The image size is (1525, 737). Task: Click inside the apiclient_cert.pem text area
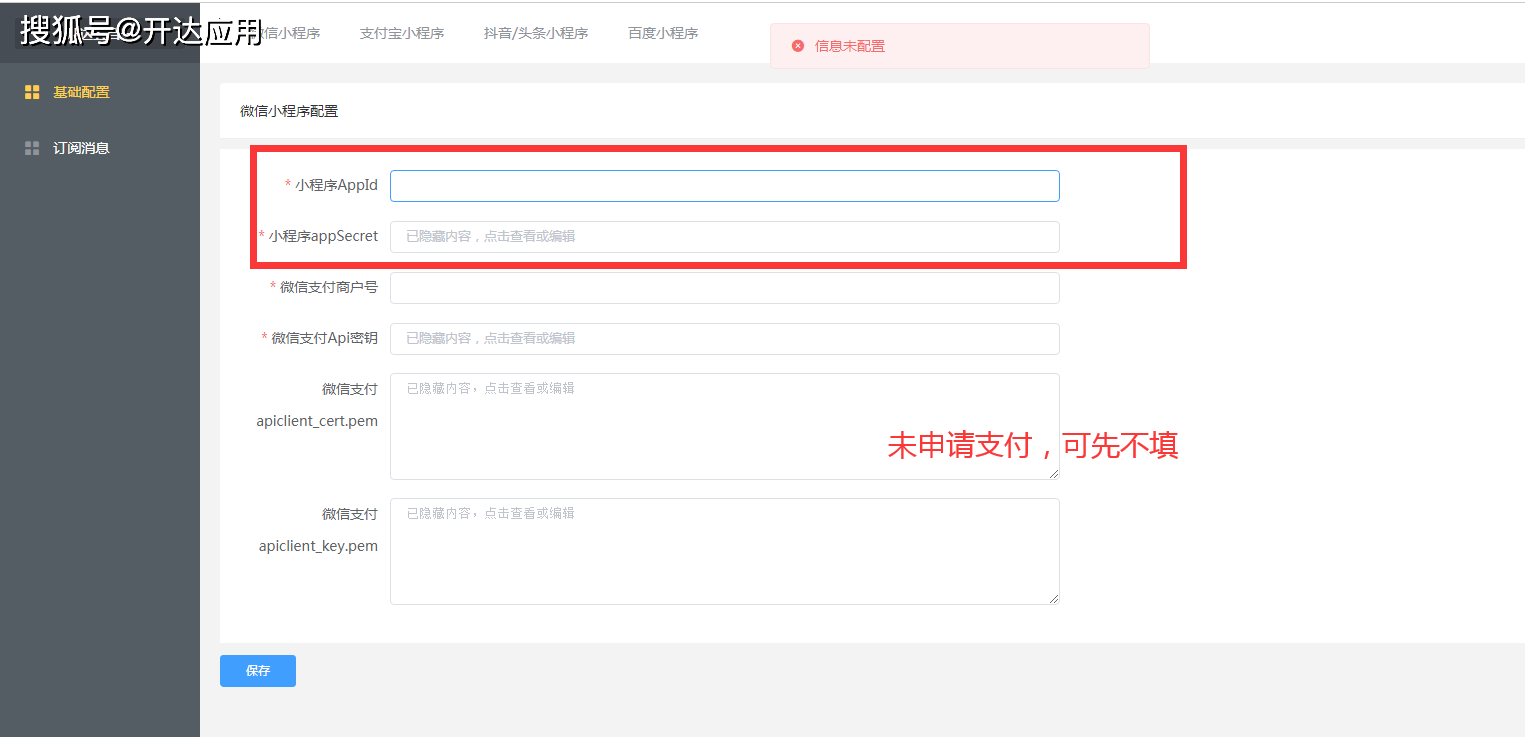[x=724, y=426]
